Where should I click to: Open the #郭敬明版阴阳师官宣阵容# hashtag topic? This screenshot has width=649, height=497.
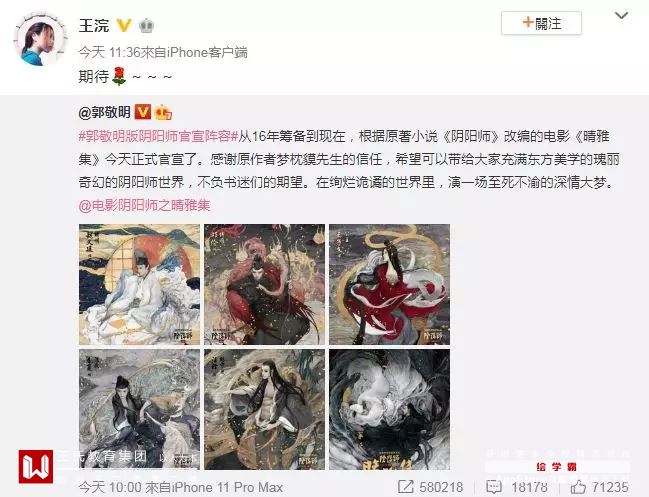[x=159, y=136]
